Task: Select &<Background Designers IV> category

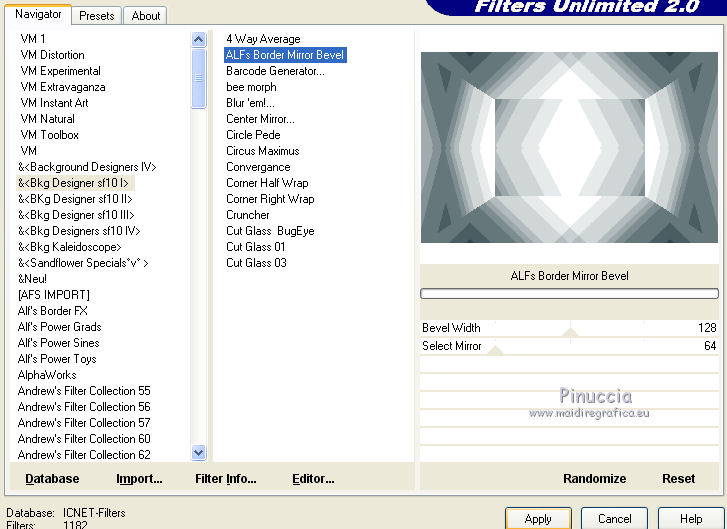Action: (87, 167)
